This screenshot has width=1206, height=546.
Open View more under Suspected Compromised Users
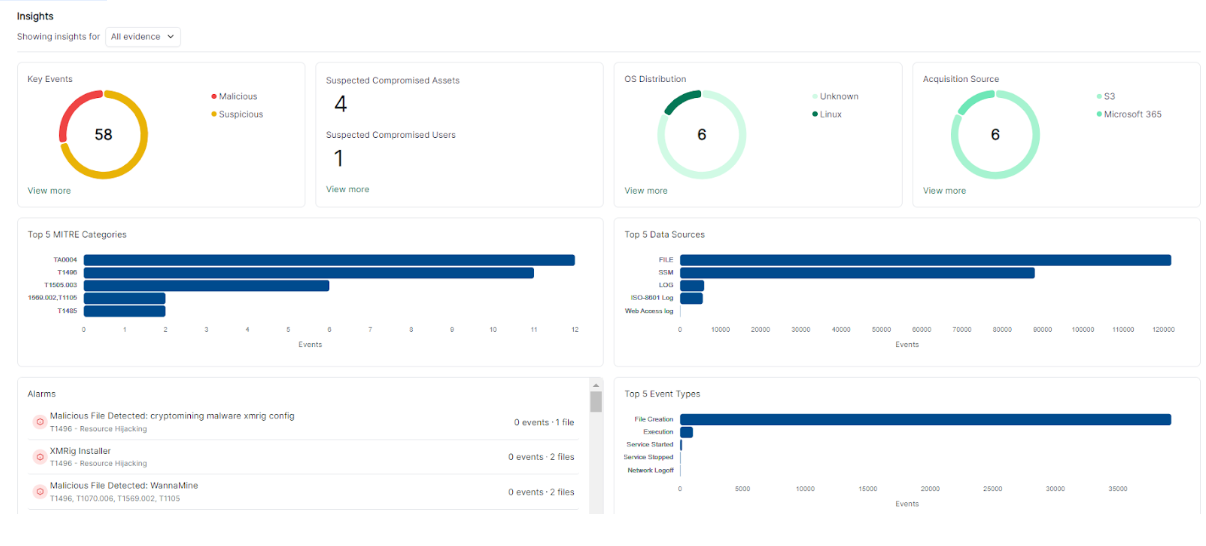[347, 189]
